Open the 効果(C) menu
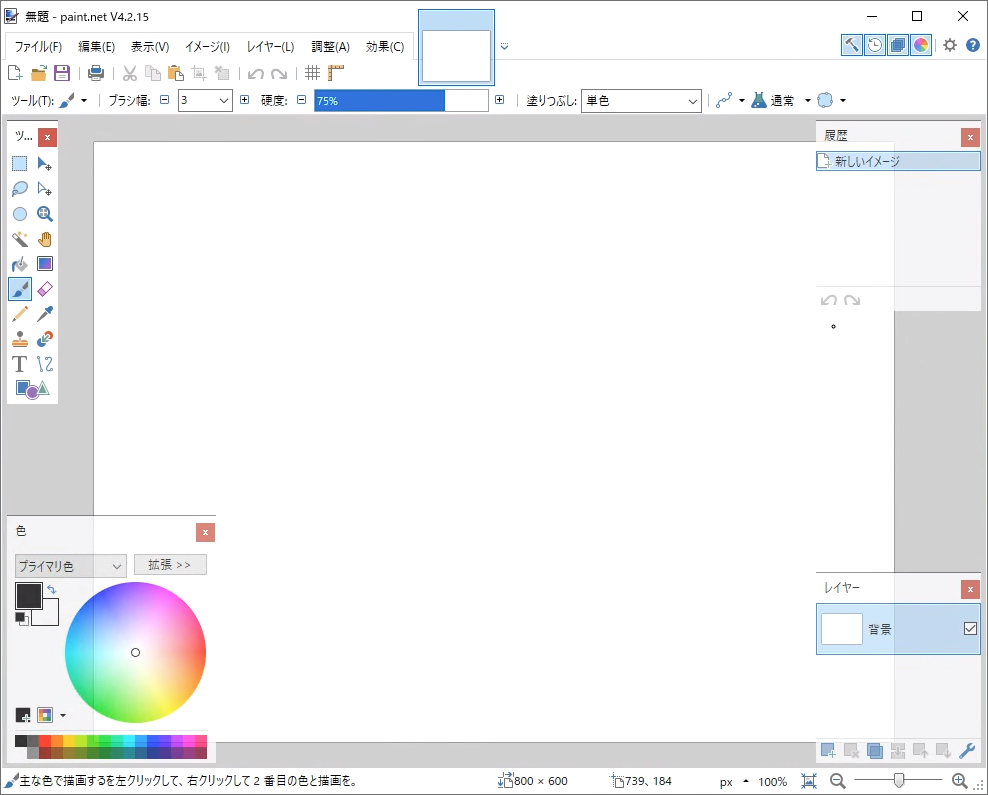Viewport: 988px width, 795px height. 385,47
